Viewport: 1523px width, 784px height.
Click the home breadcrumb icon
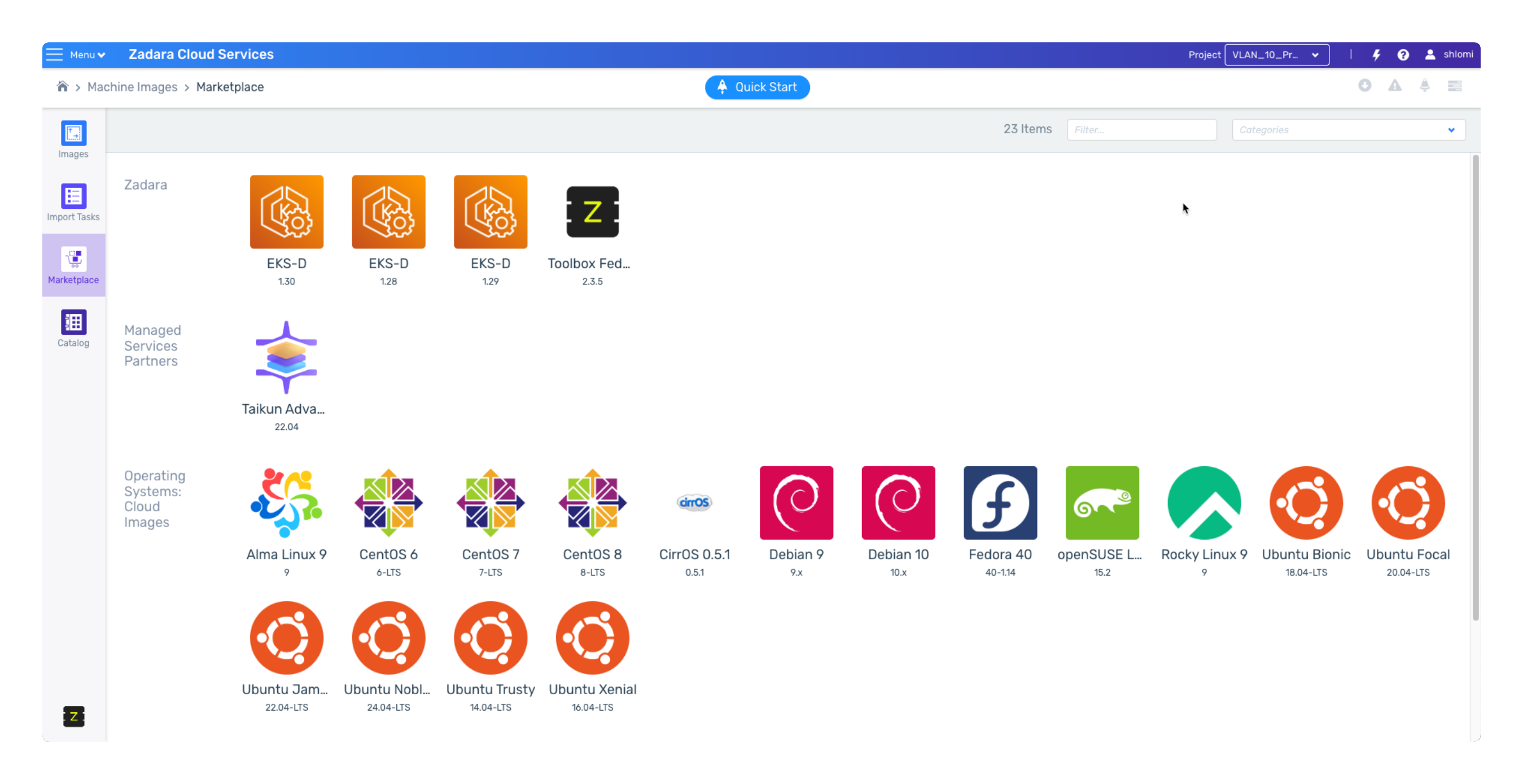[x=62, y=87]
